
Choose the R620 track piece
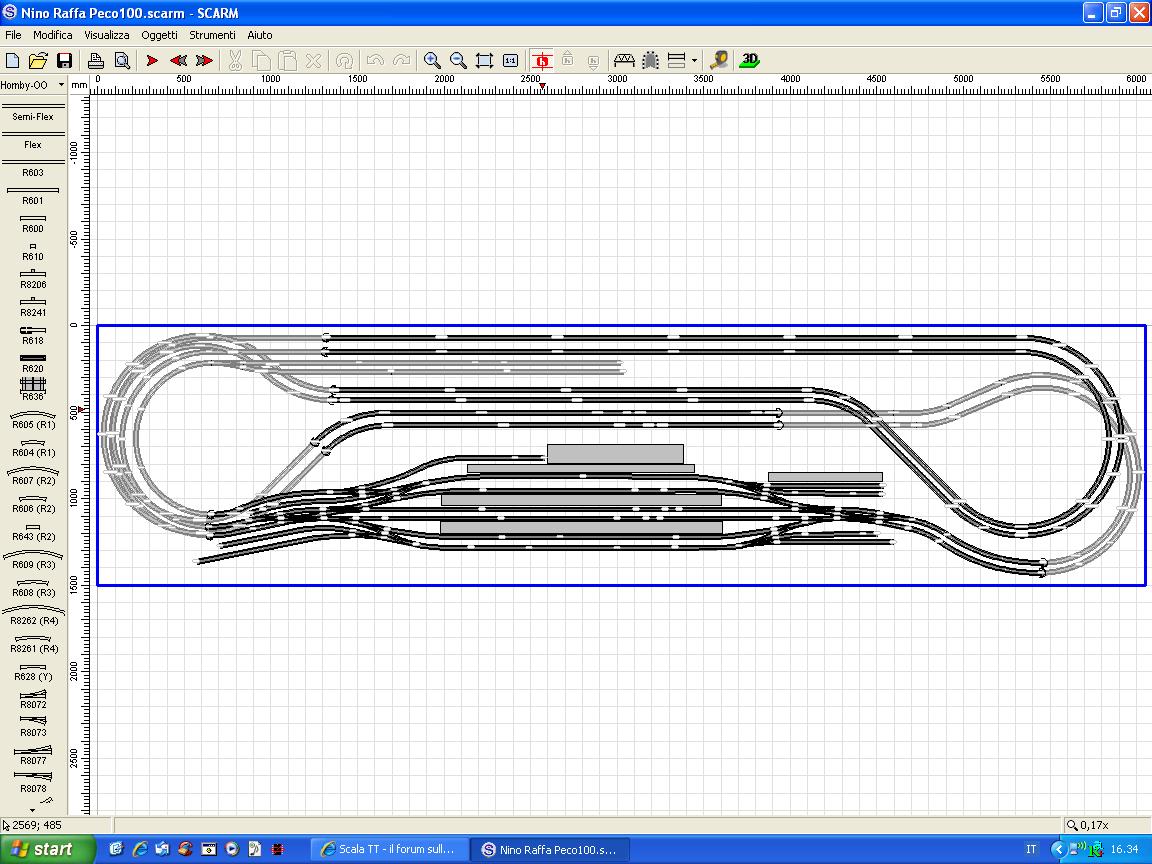(x=33, y=364)
